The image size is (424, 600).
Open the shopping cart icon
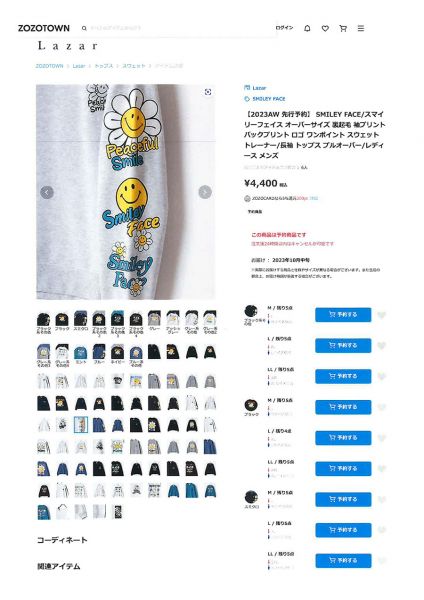[343, 28]
